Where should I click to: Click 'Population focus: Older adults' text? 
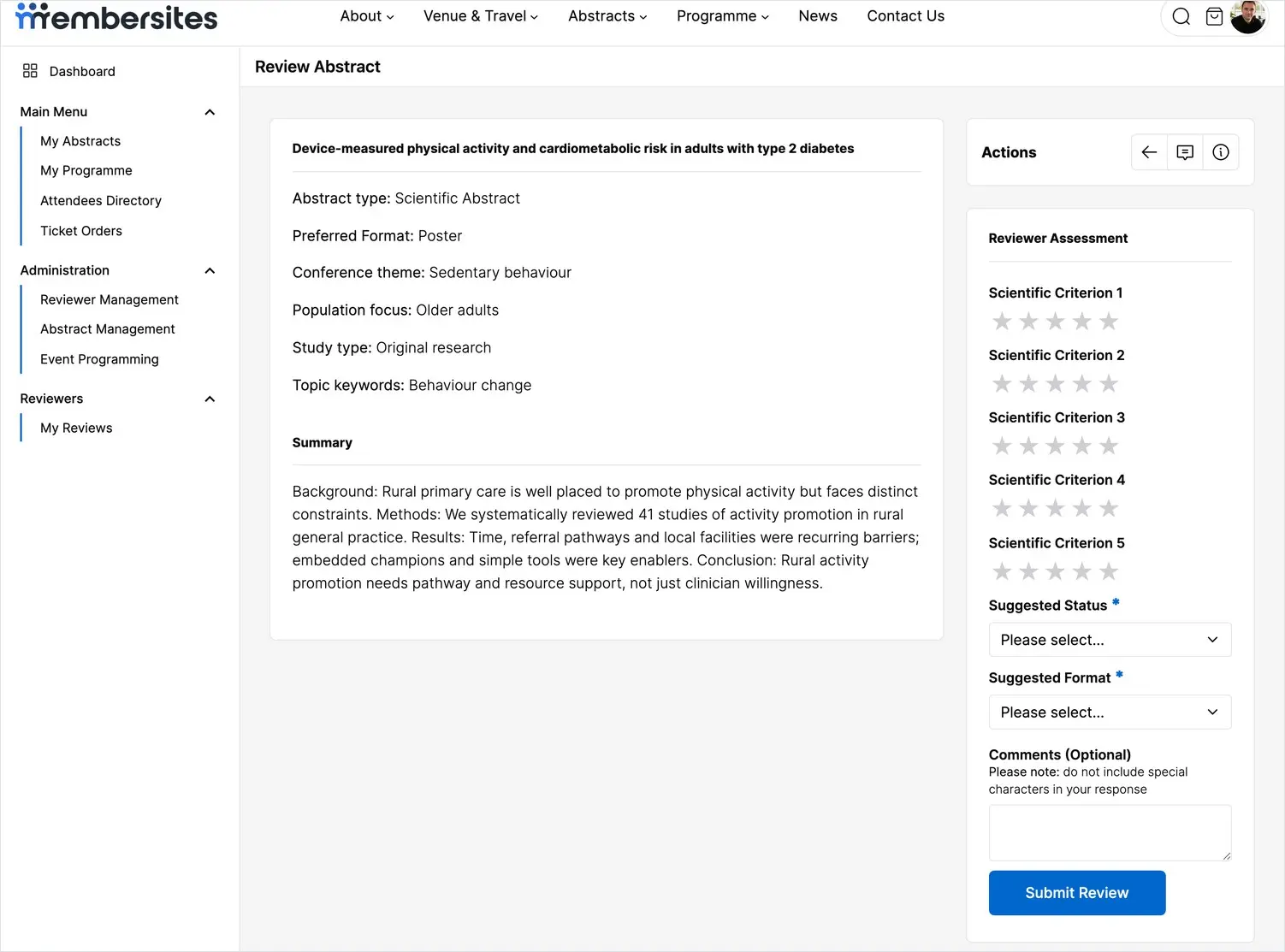coord(395,310)
